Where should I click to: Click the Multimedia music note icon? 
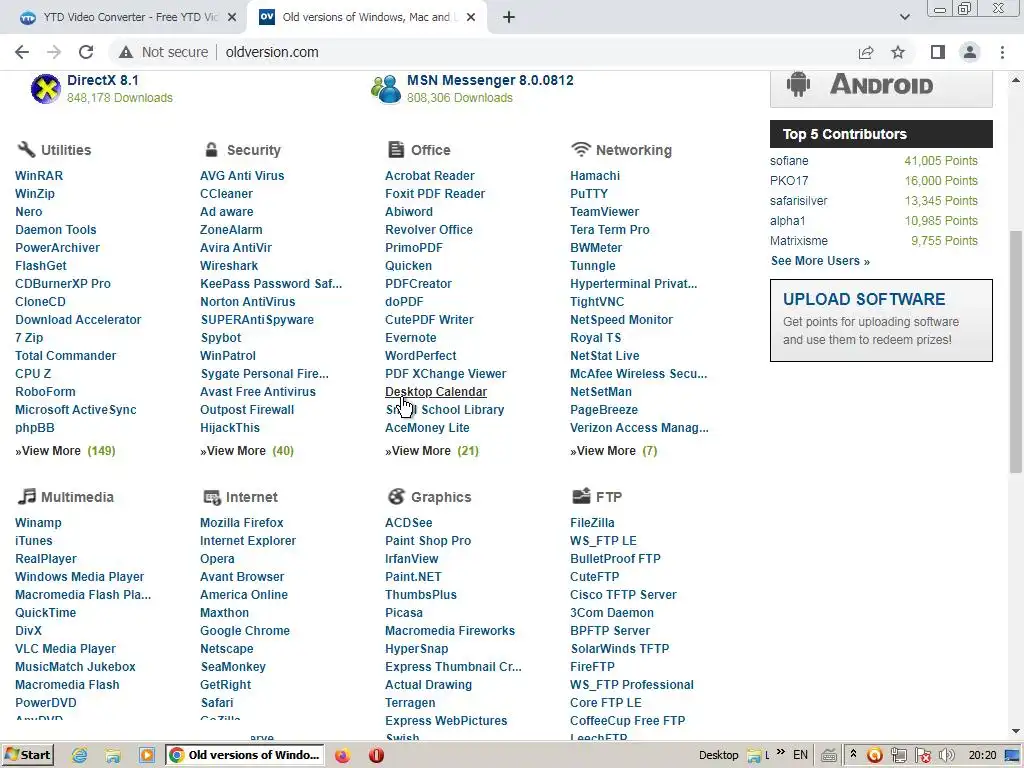coord(26,496)
